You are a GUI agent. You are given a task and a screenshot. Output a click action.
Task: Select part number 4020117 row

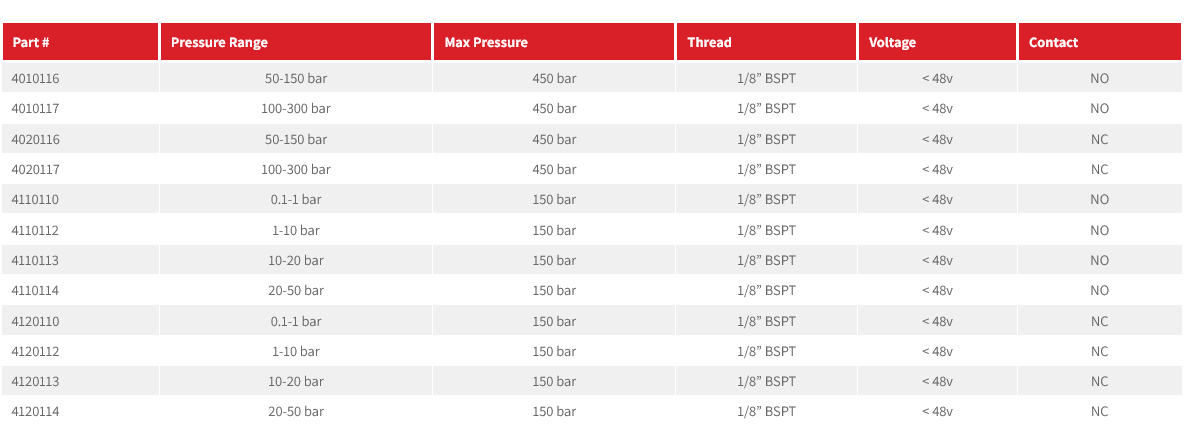click(592, 169)
